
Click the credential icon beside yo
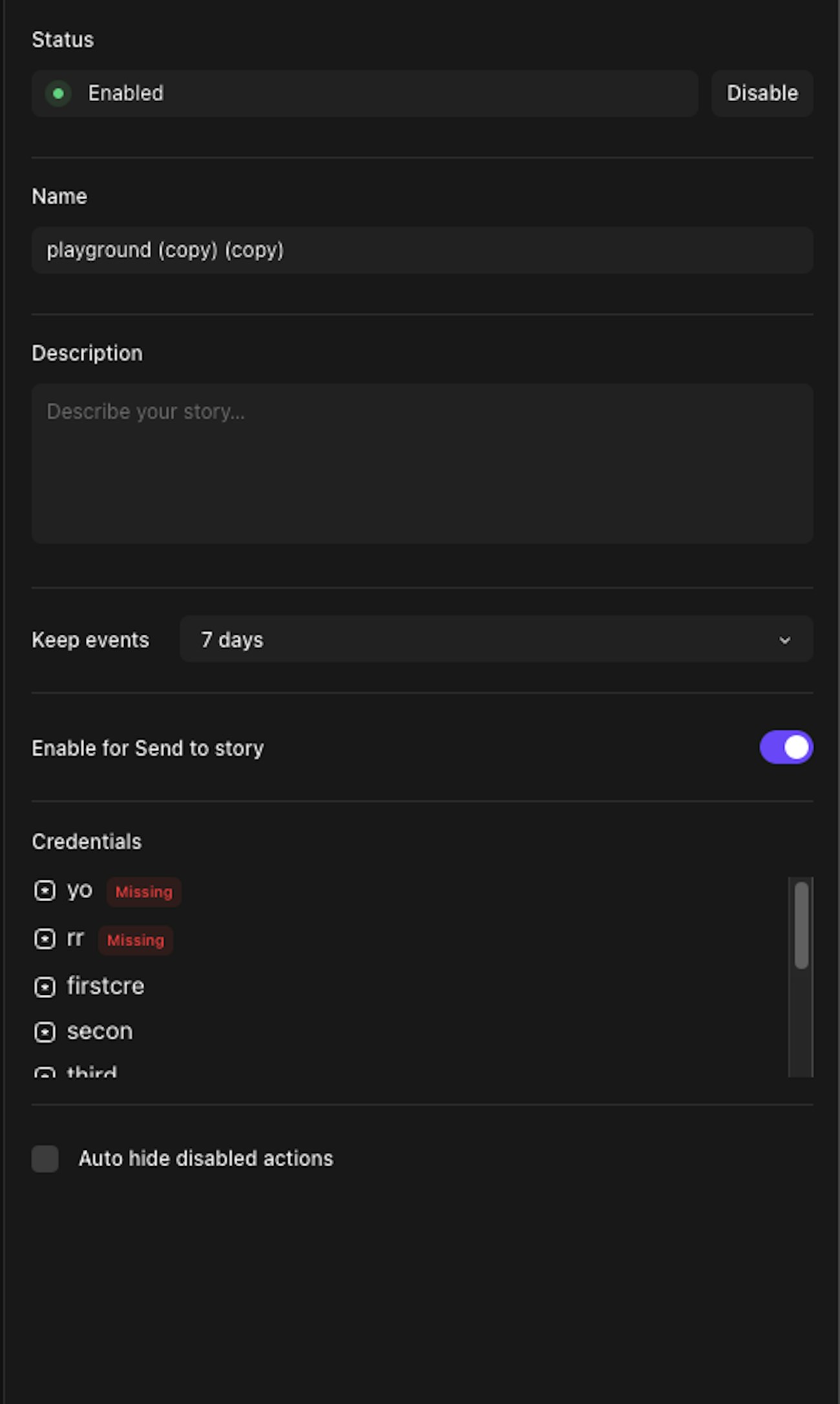tap(45, 891)
